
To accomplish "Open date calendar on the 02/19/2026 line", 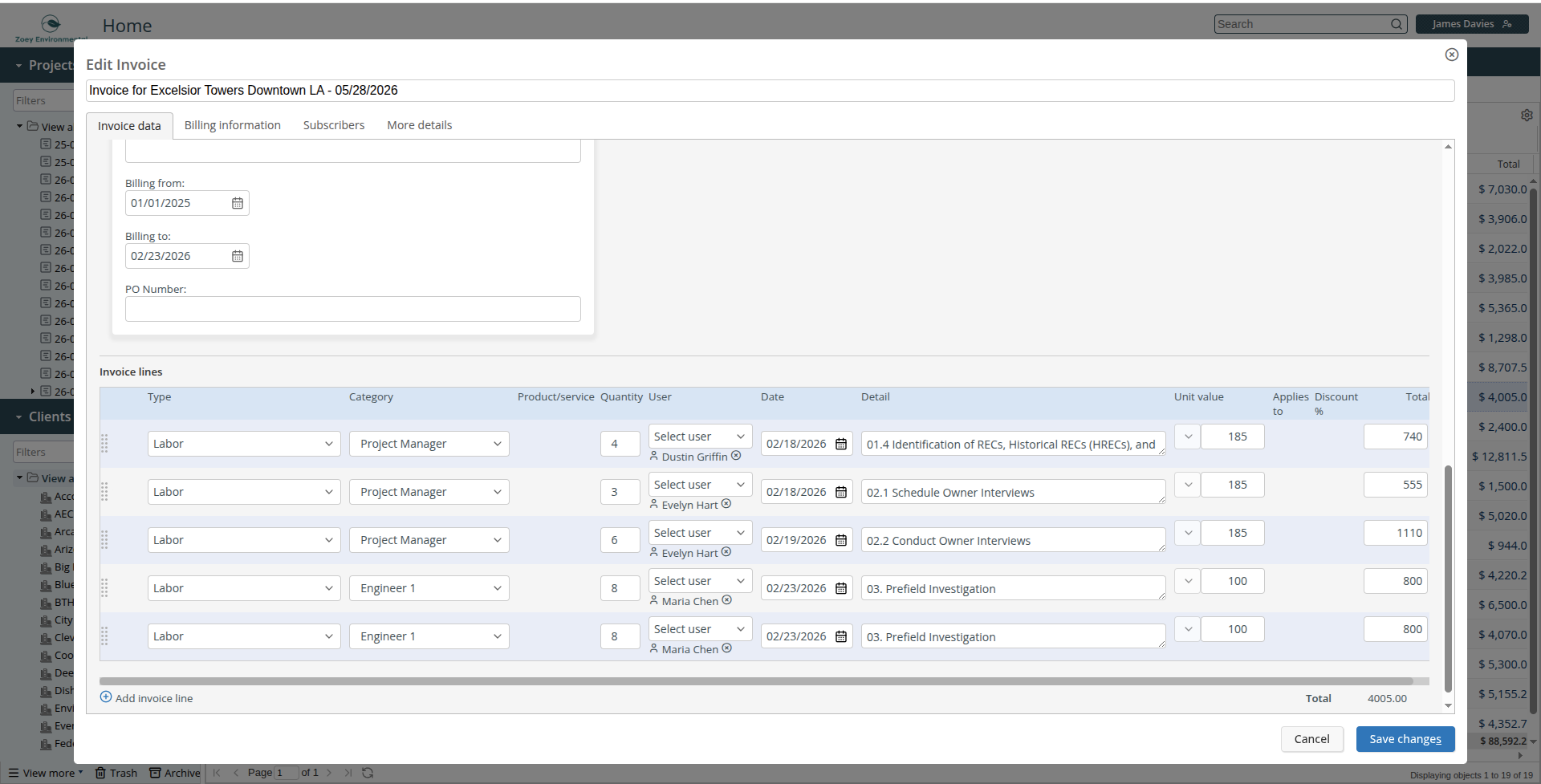I will 841,540.
